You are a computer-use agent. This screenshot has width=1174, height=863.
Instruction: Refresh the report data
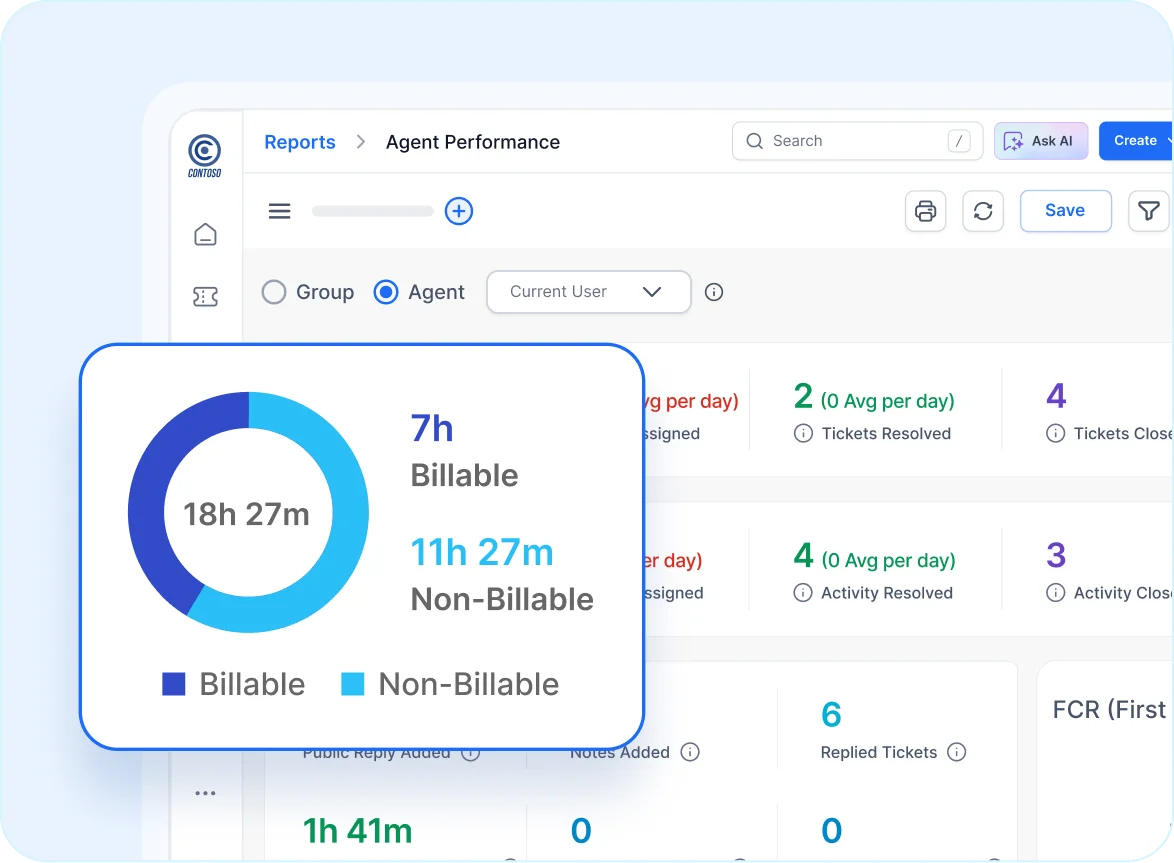pyautogui.click(x=983, y=211)
